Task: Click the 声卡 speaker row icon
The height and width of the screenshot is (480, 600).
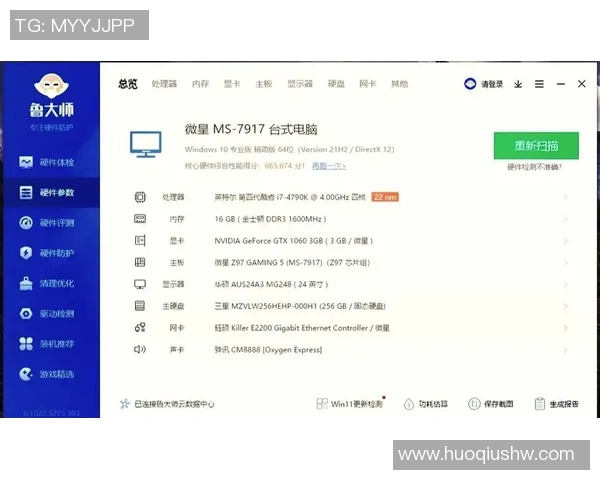Action: [x=140, y=349]
